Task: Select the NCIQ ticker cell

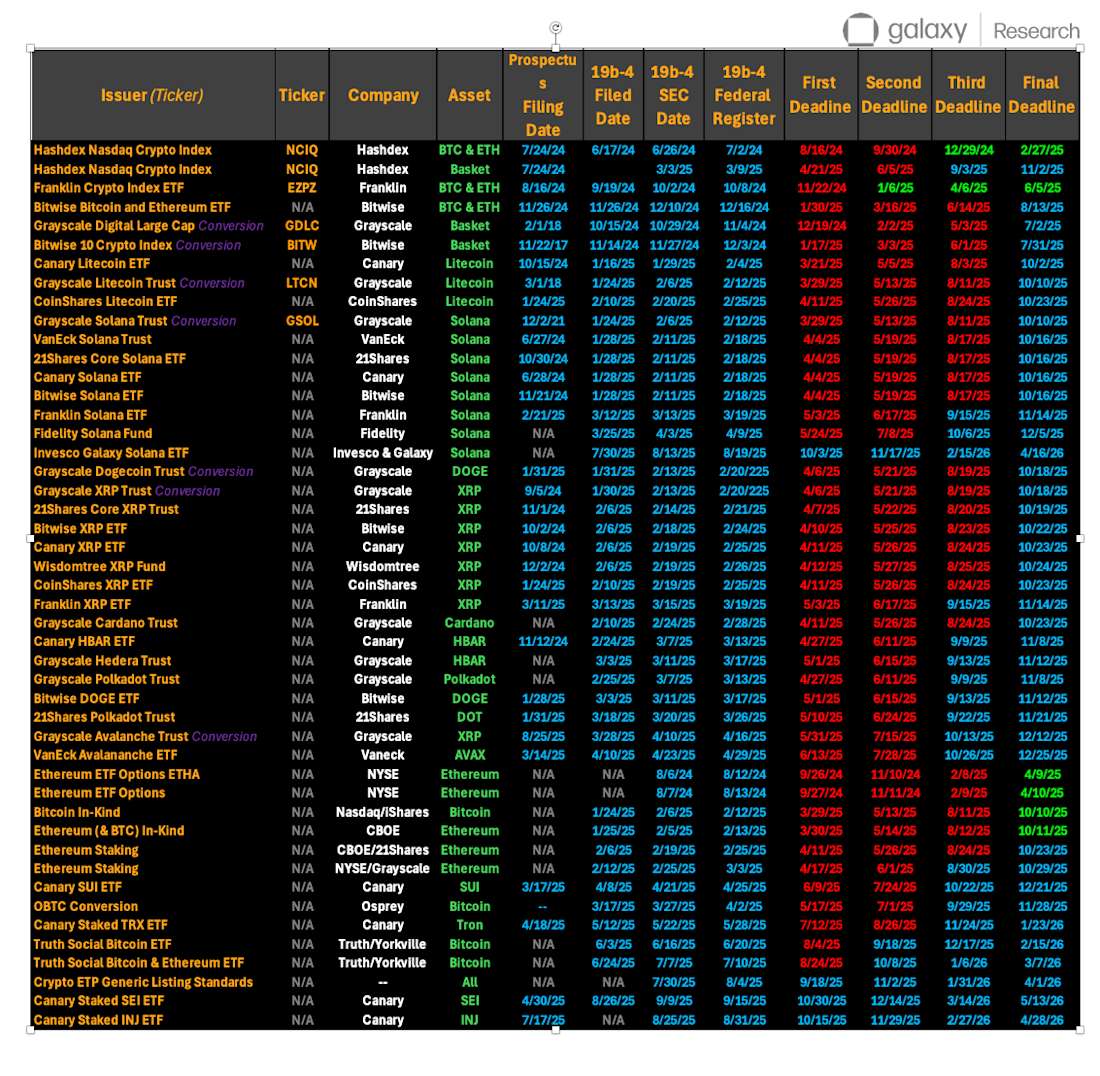Action: 301,150
